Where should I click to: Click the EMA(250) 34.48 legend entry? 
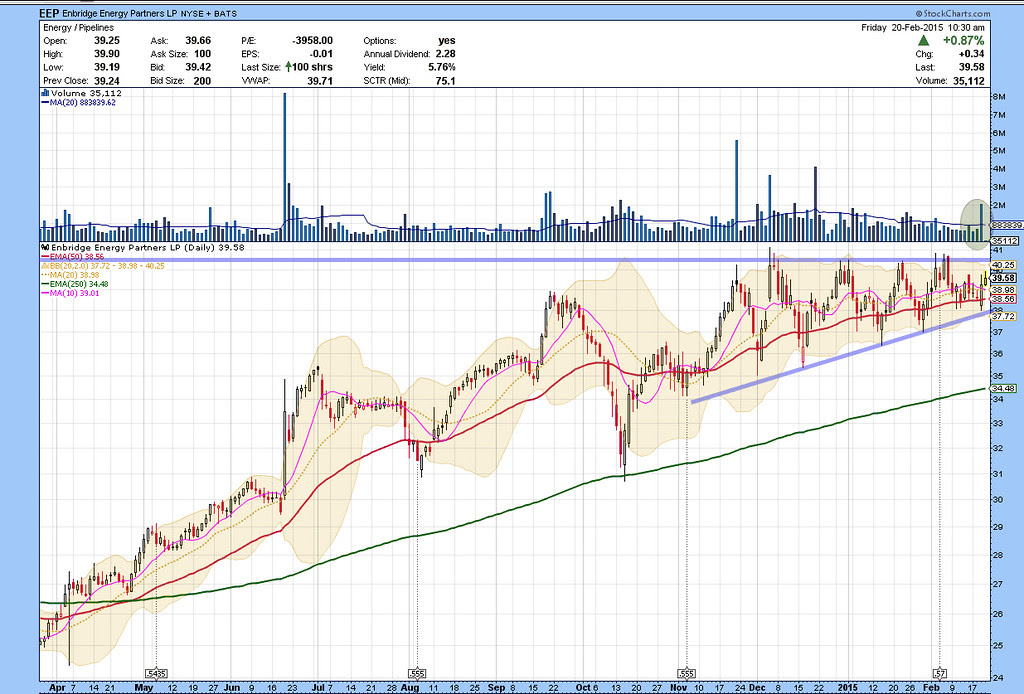74,284
